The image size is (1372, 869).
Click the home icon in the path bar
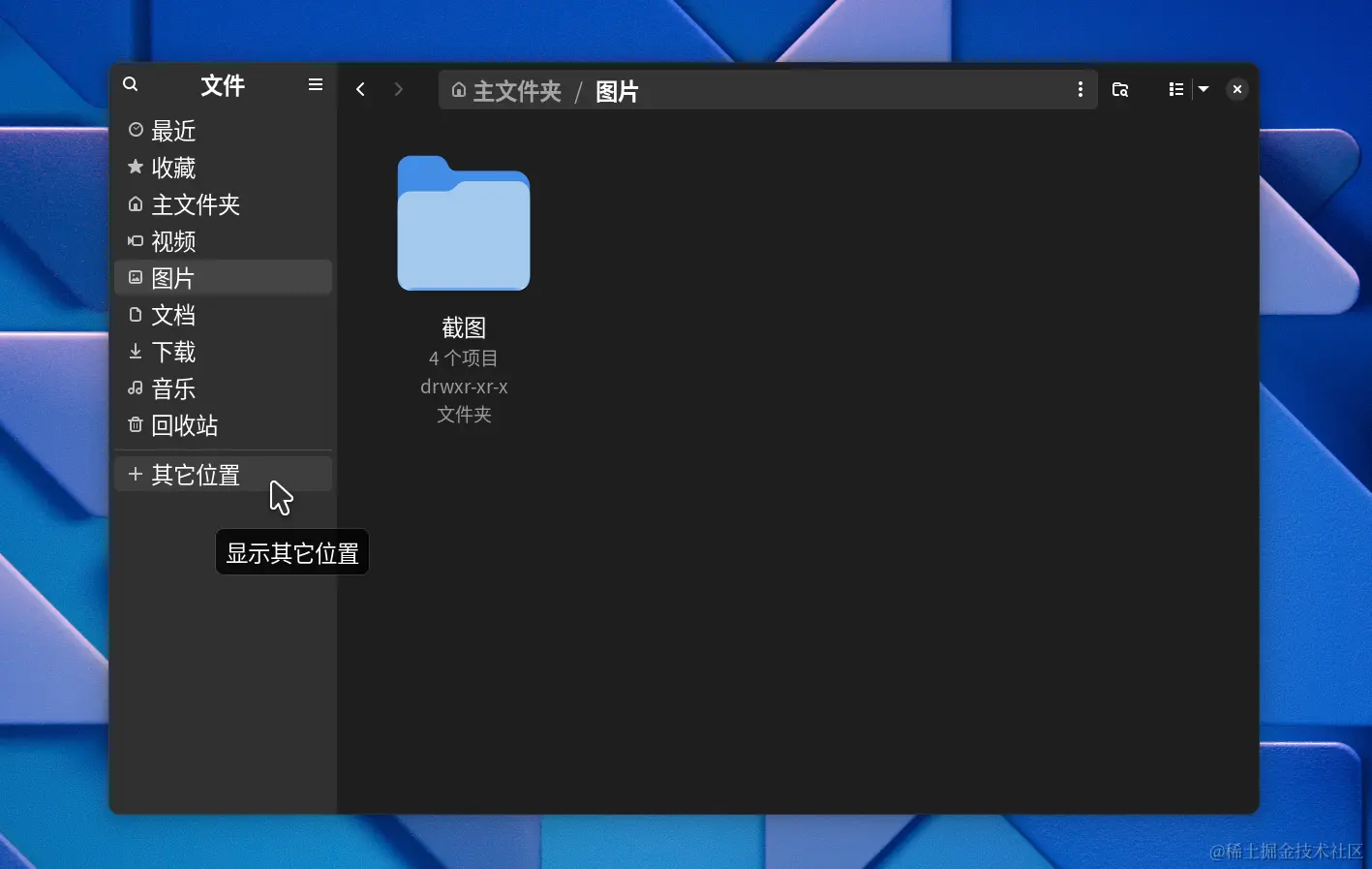[x=459, y=90]
